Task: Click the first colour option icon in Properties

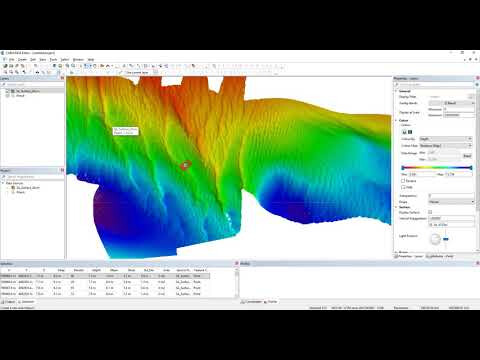Action: click(404, 132)
